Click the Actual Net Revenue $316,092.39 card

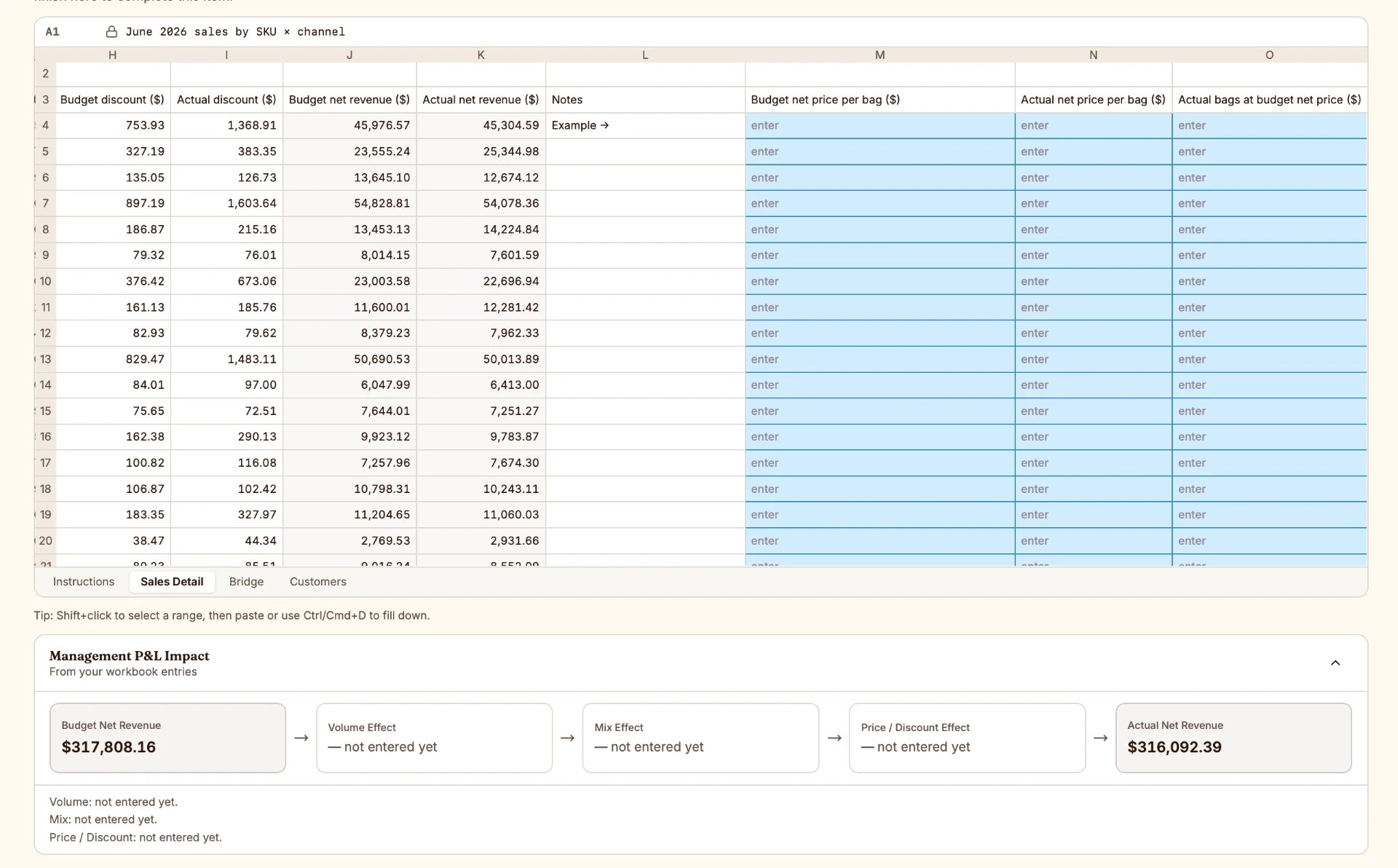coord(1233,738)
